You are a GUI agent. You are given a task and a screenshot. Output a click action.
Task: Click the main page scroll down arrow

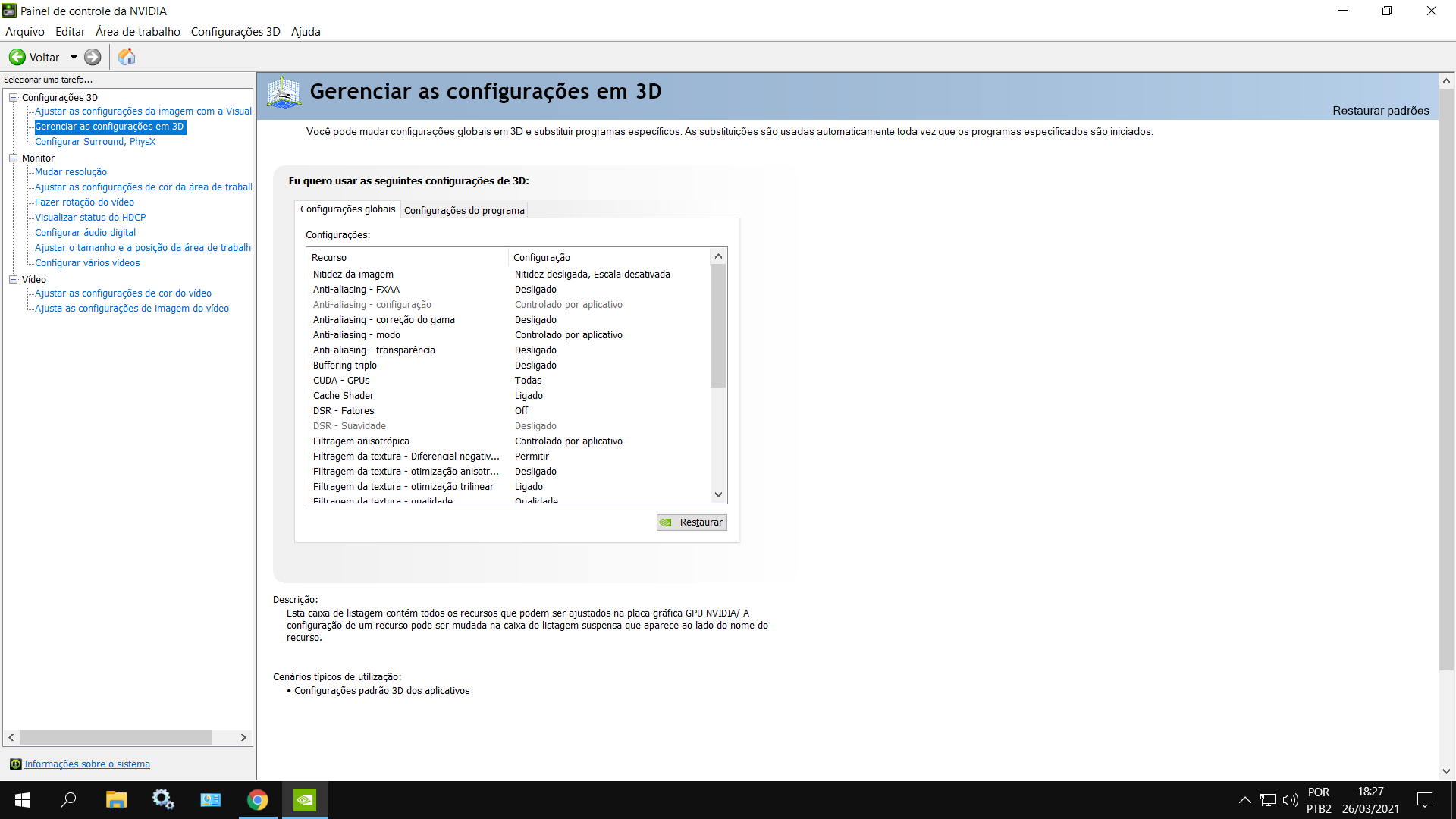point(1446,771)
